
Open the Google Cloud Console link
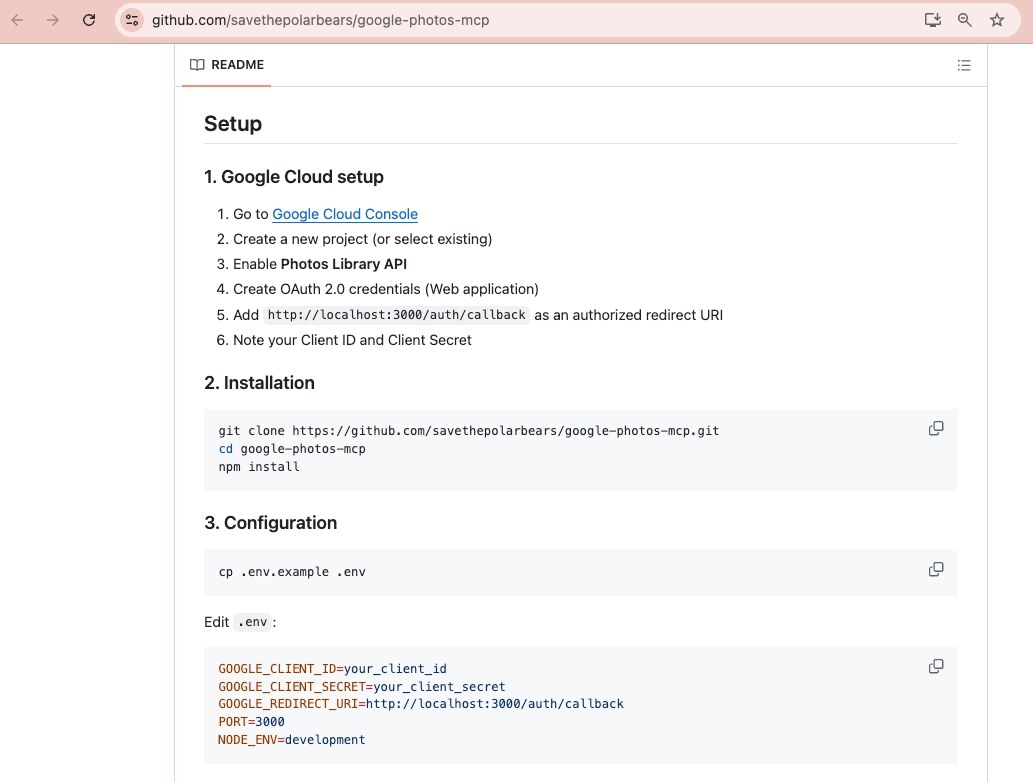click(x=345, y=214)
